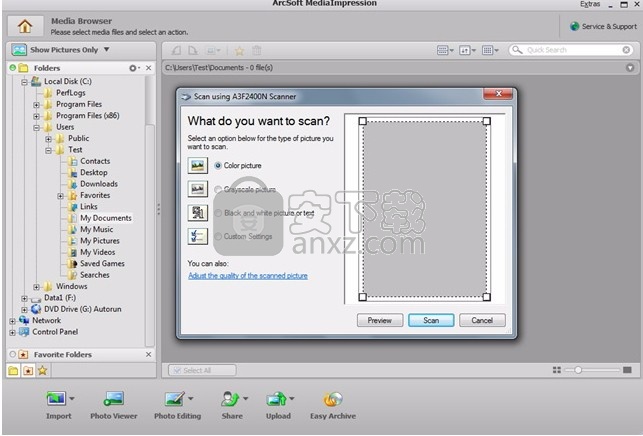Select the Searches folder
The width and height of the screenshot is (643, 436).
(x=94, y=275)
